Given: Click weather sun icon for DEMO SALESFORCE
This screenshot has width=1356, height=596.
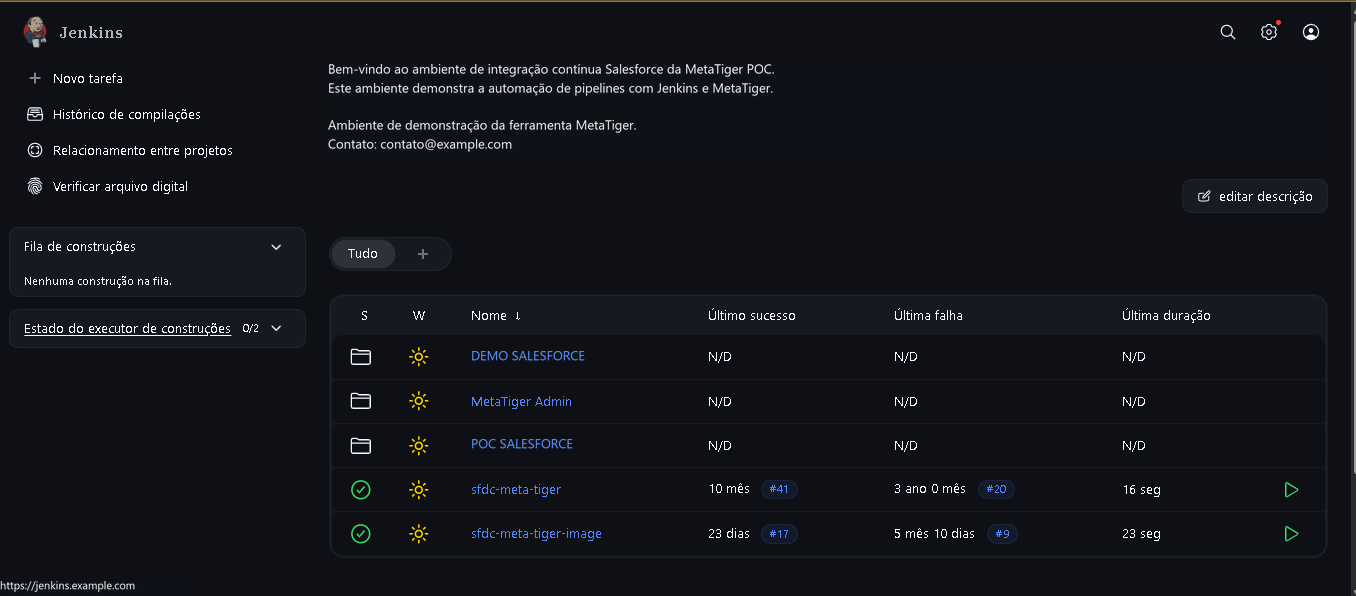Looking at the screenshot, I should (x=419, y=356).
